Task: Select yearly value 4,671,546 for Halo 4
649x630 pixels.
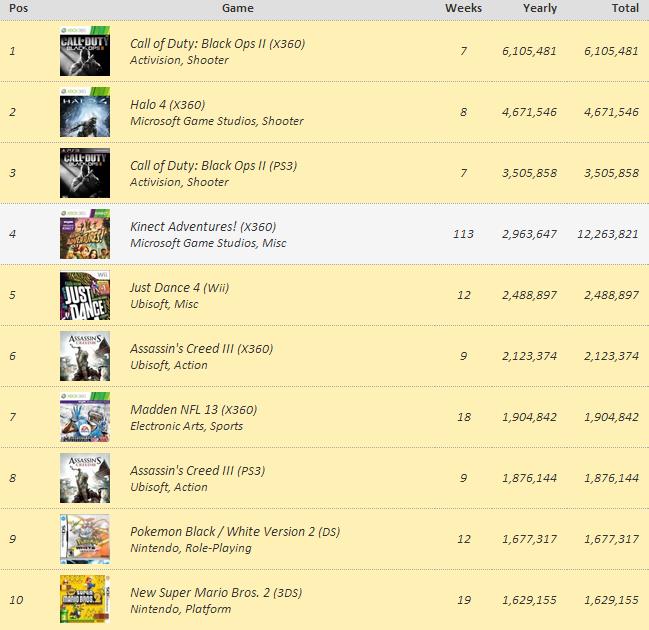Action: point(529,112)
